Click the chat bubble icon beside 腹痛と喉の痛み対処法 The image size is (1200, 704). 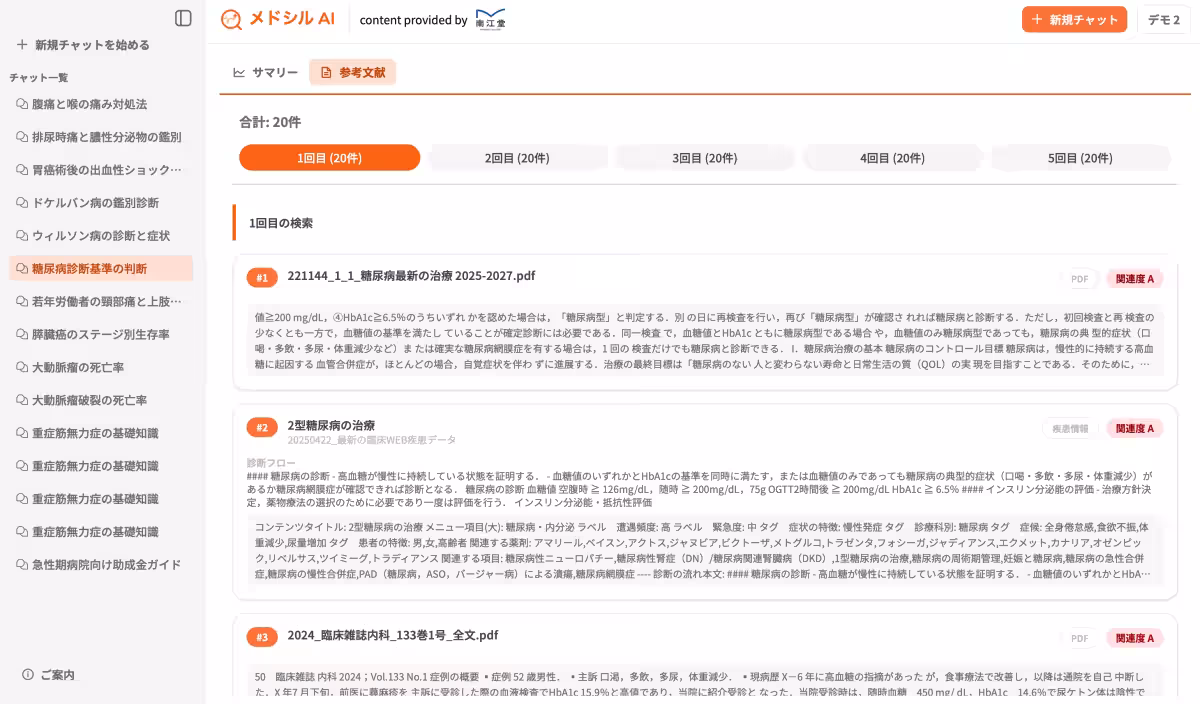tap(21, 103)
